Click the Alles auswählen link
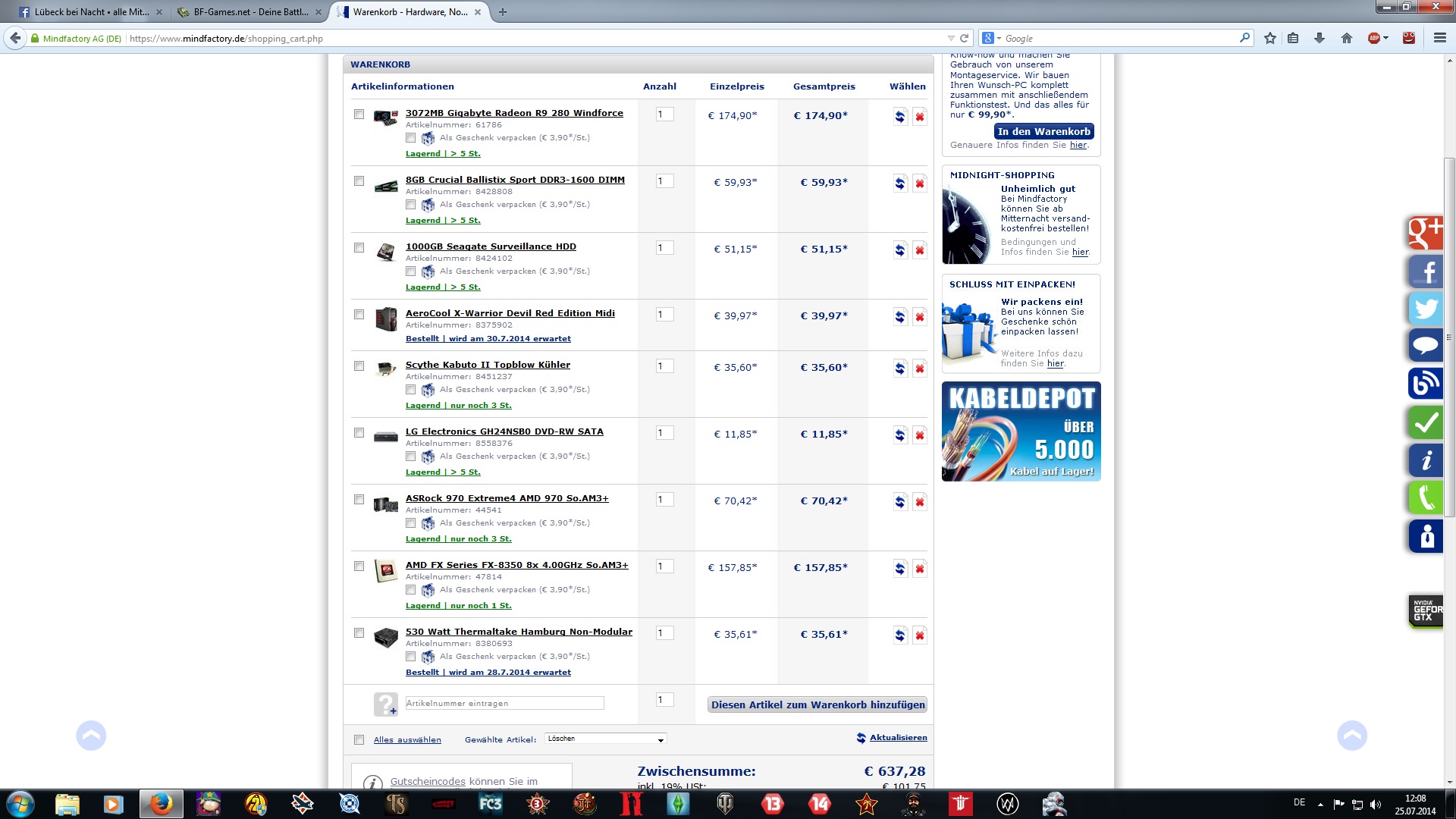 click(407, 739)
